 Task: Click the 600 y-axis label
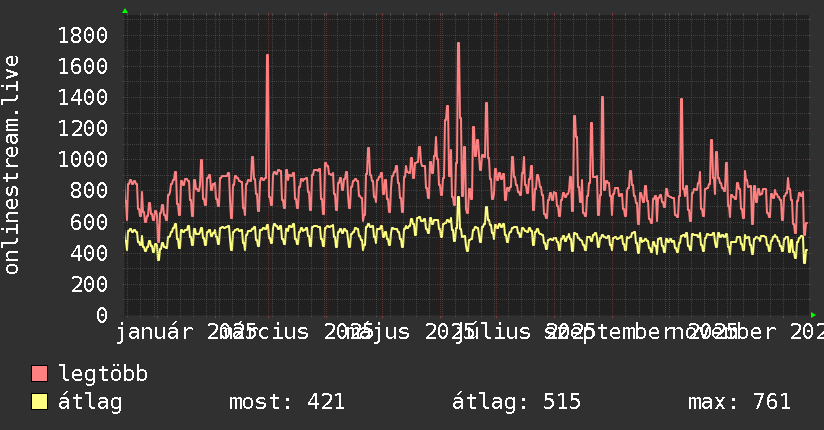[x=89, y=222]
